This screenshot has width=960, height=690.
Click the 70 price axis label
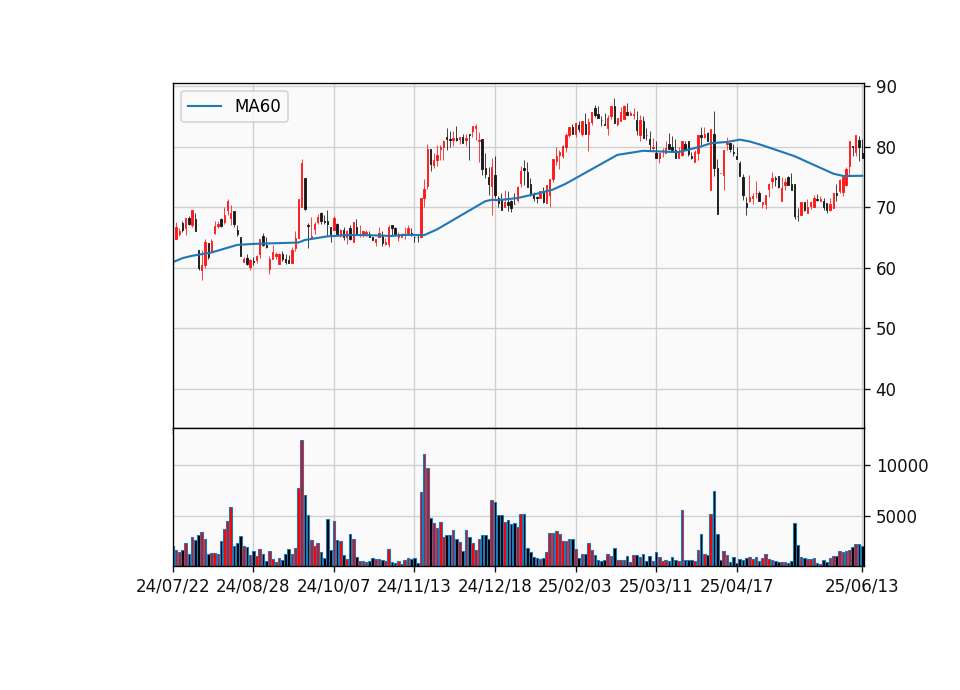[886, 208]
